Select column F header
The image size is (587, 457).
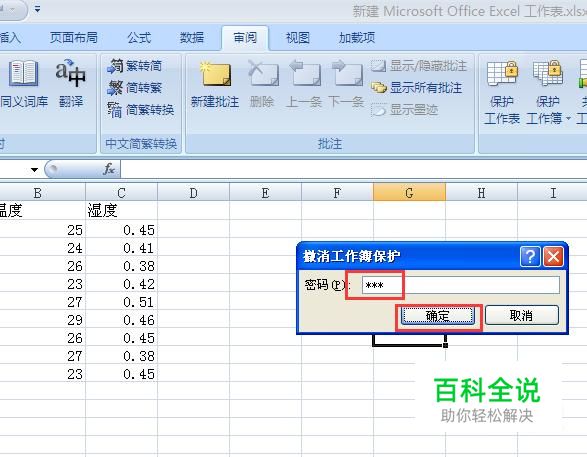click(x=337, y=193)
